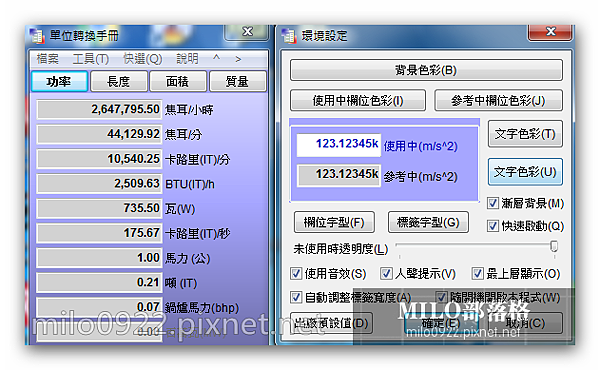Click the 卡路里(IT)/秒 value field

click(99, 233)
